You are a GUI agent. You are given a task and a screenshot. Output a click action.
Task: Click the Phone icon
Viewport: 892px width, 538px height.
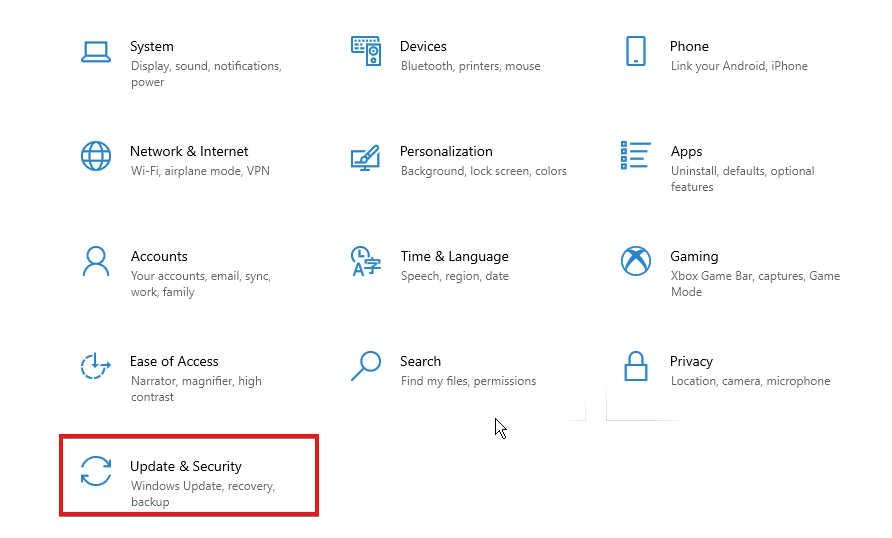[635, 51]
